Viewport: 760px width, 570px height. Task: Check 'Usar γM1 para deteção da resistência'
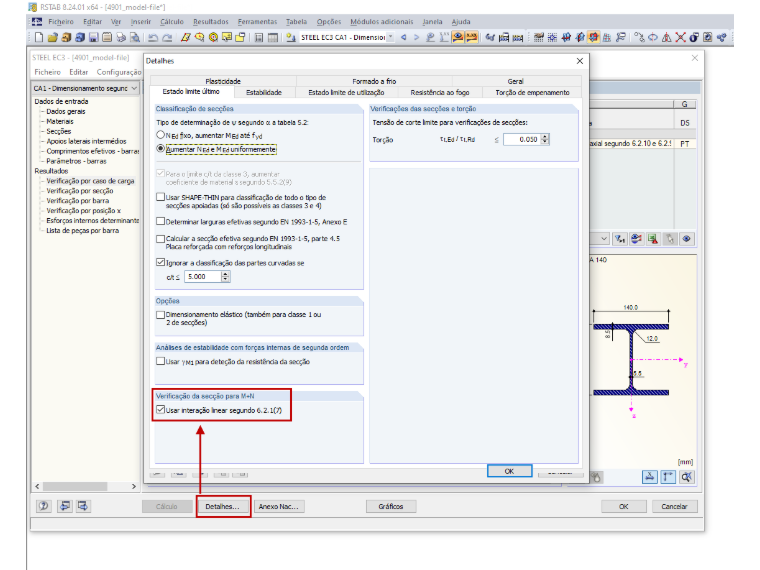[x=160, y=361]
